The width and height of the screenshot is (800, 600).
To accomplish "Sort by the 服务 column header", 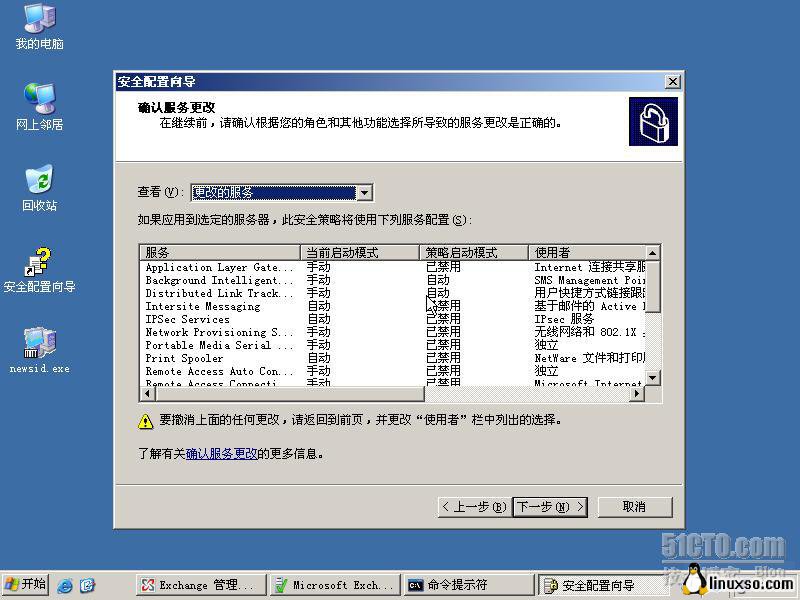I will click(220, 253).
